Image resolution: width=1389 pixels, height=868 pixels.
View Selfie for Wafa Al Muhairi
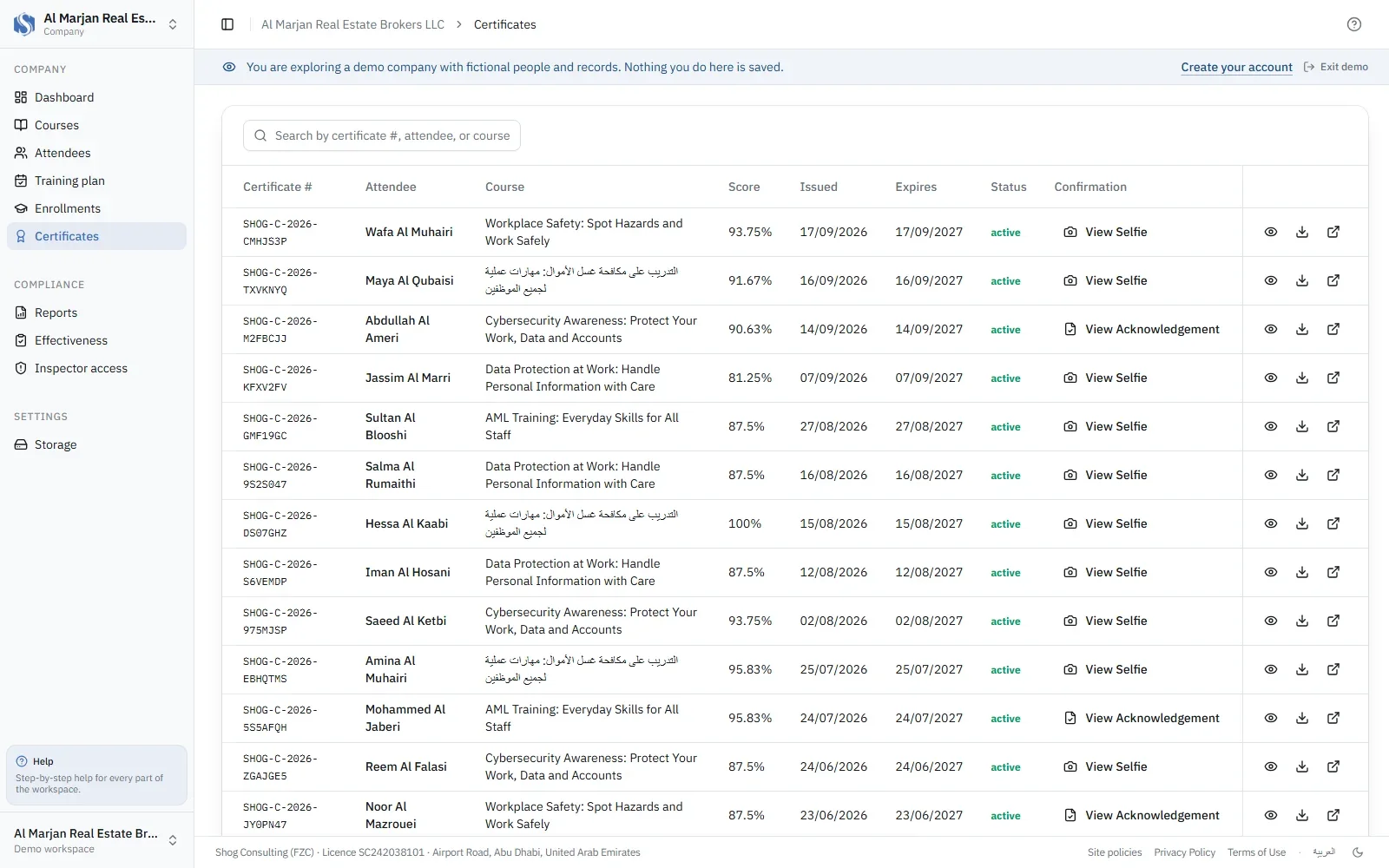[1105, 232]
